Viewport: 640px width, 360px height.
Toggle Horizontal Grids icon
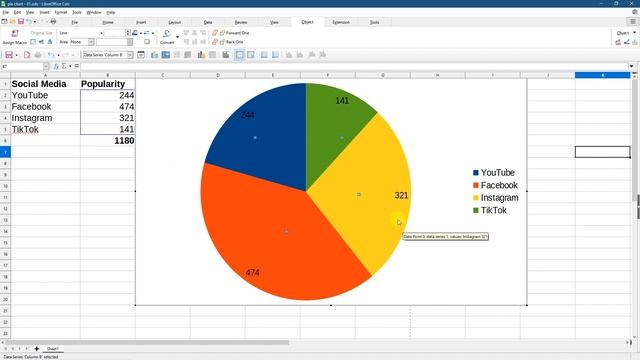(264, 55)
